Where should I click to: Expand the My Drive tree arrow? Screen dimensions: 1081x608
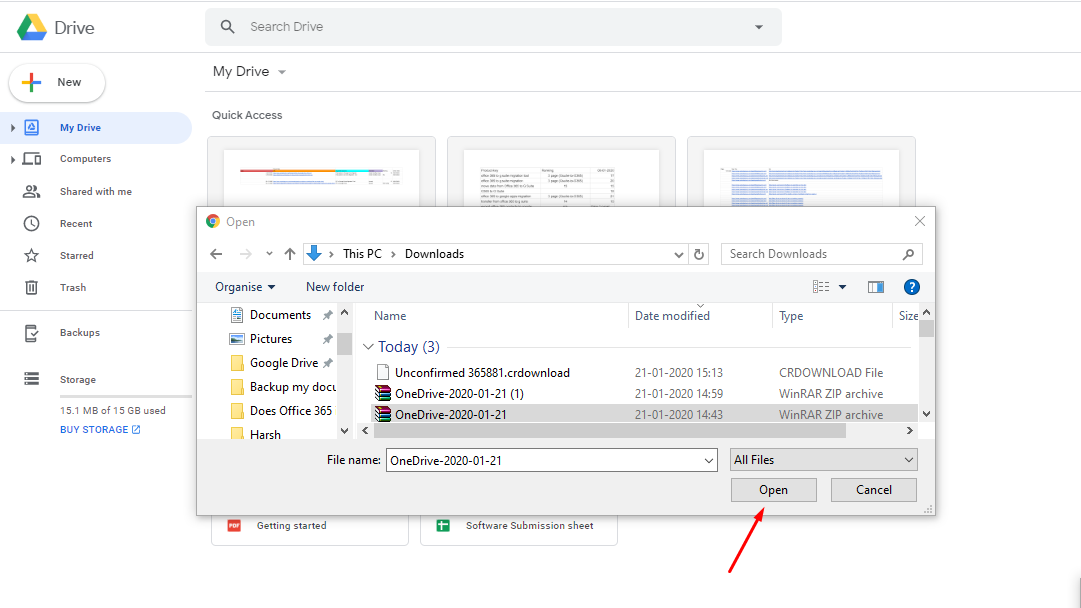tap(12, 128)
